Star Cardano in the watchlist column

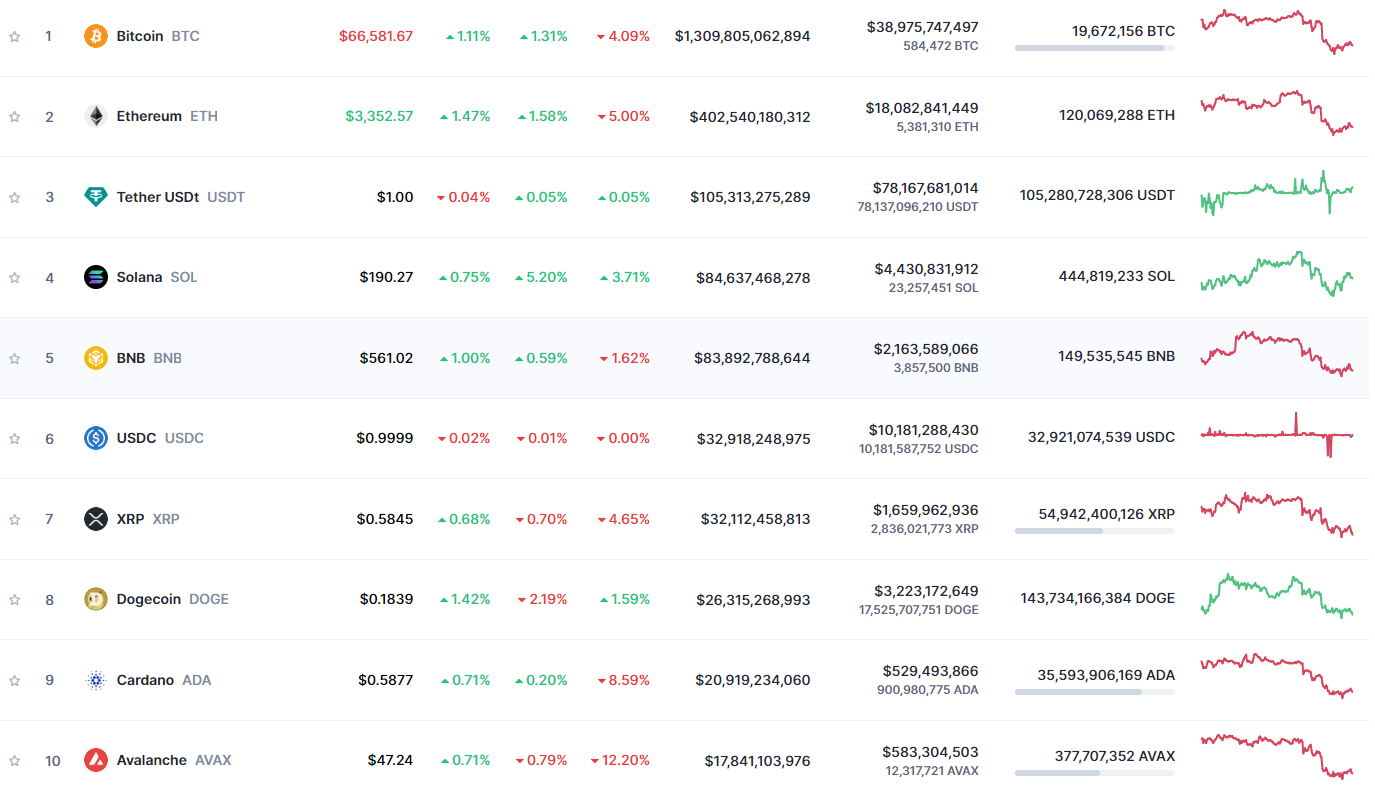tap(14, 680)
